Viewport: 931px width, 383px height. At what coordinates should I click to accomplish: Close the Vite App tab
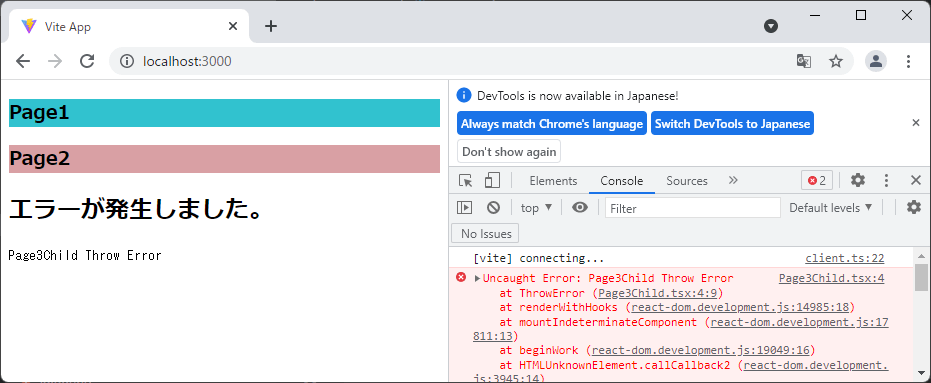233,26
